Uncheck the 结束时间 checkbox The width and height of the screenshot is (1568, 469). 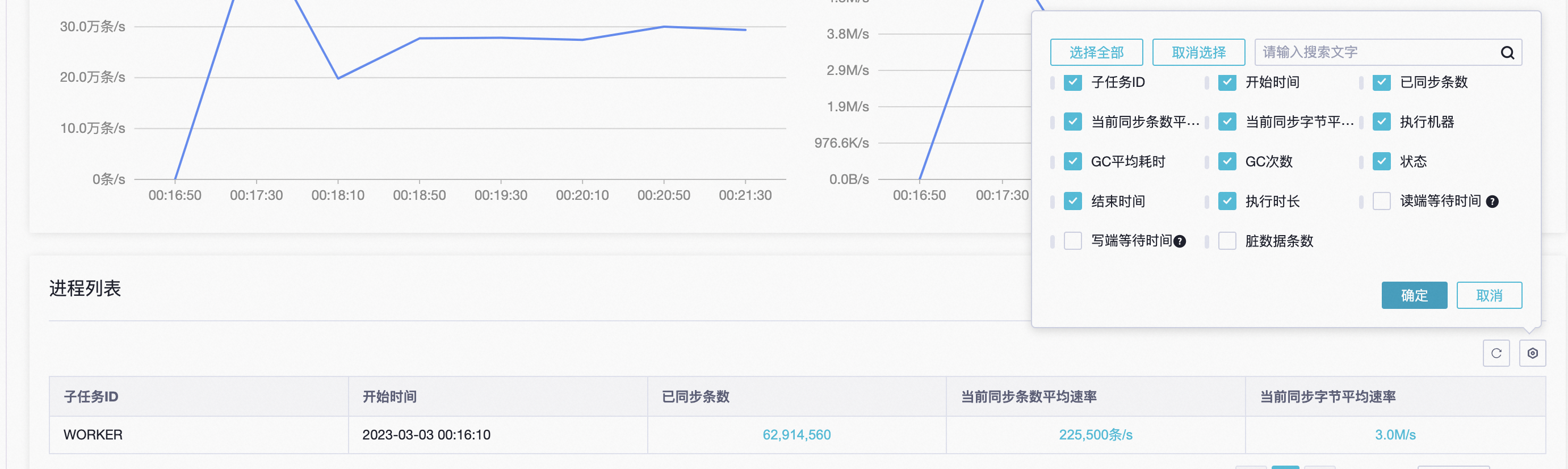1072,201
